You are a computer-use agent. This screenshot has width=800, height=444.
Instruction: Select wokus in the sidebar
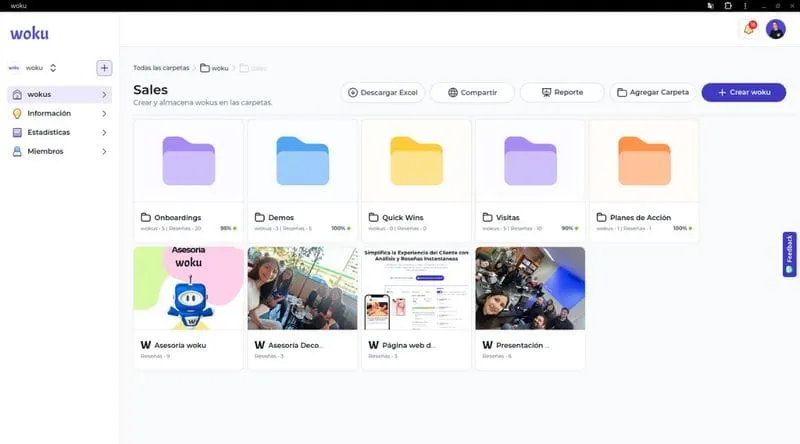tap(60, 94)
